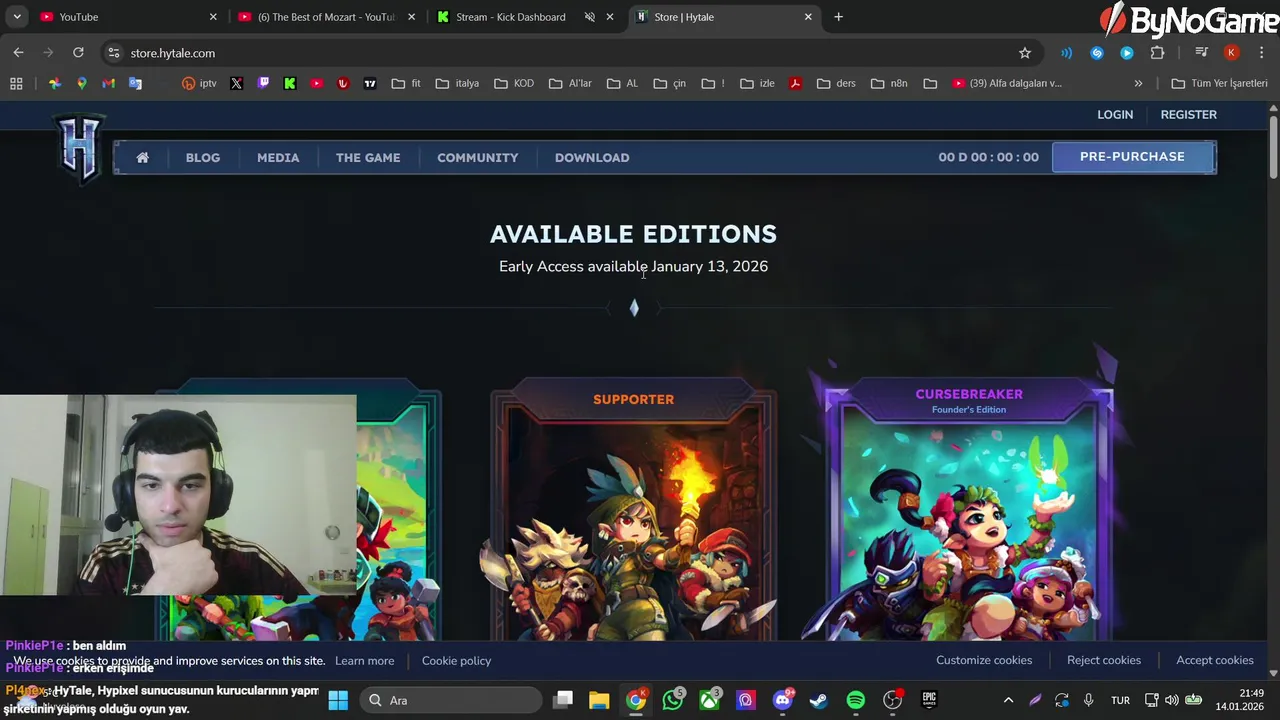Select the Supporter edition card

click(633, 510)
